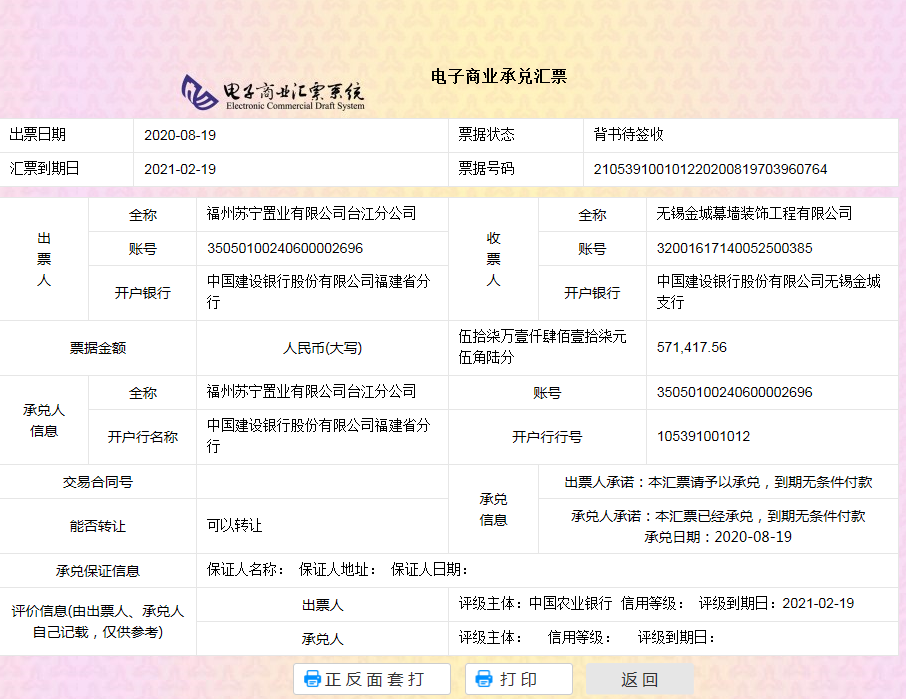The width and height of the screenshot is (906, 699).
Task: Select the 交易合同号 label
Action: [x=98, y=482]
